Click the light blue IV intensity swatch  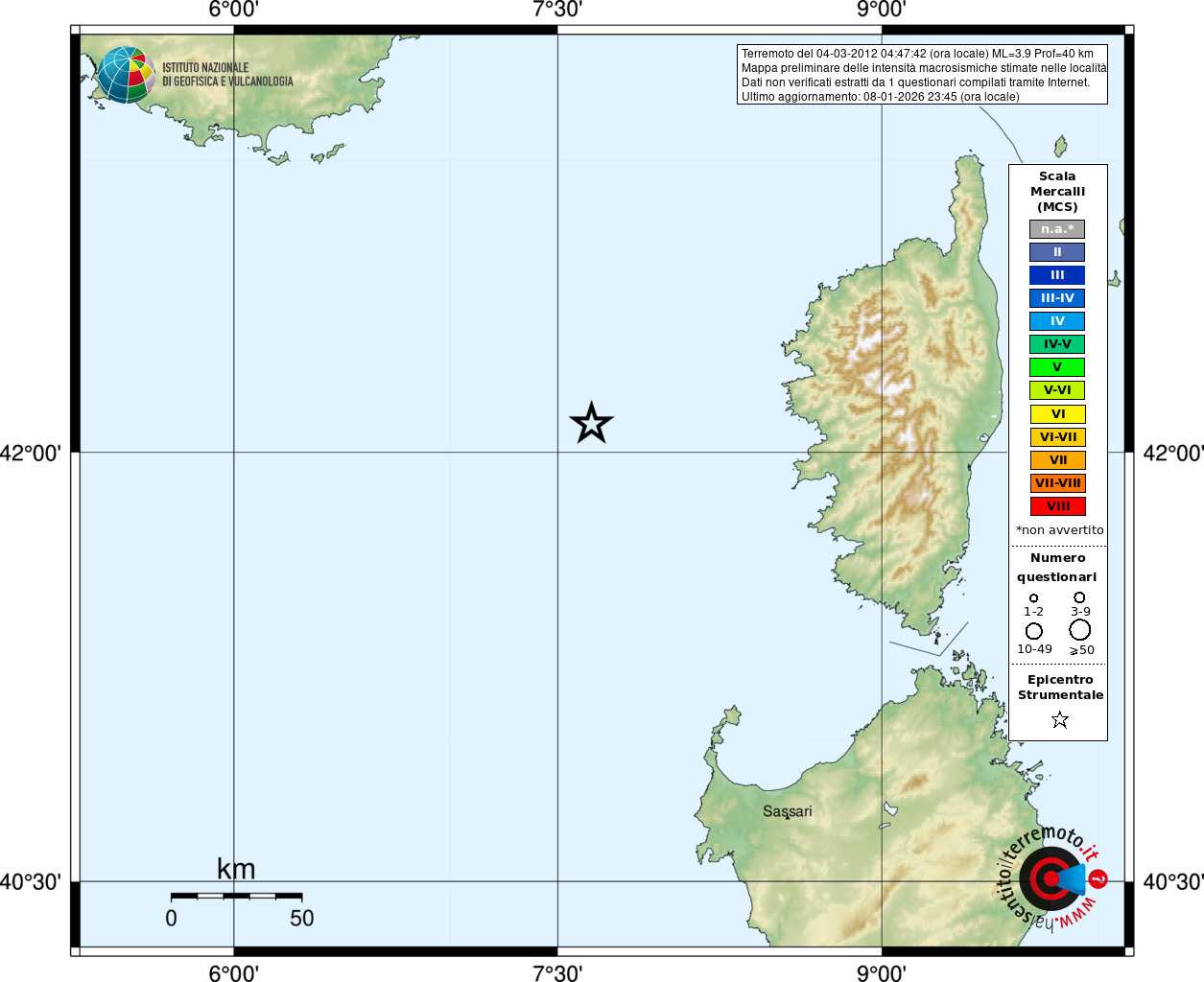click(x=1057, y=321)
